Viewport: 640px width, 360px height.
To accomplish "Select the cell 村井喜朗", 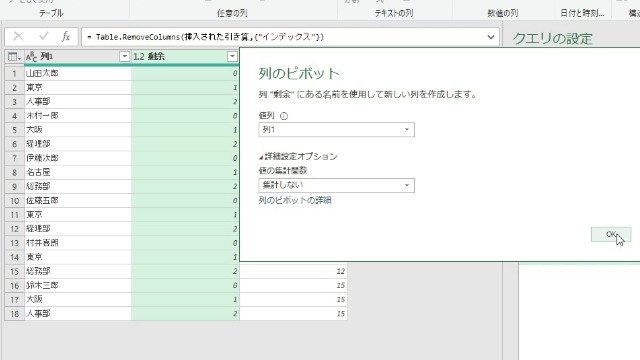I will tap(78, 243).
